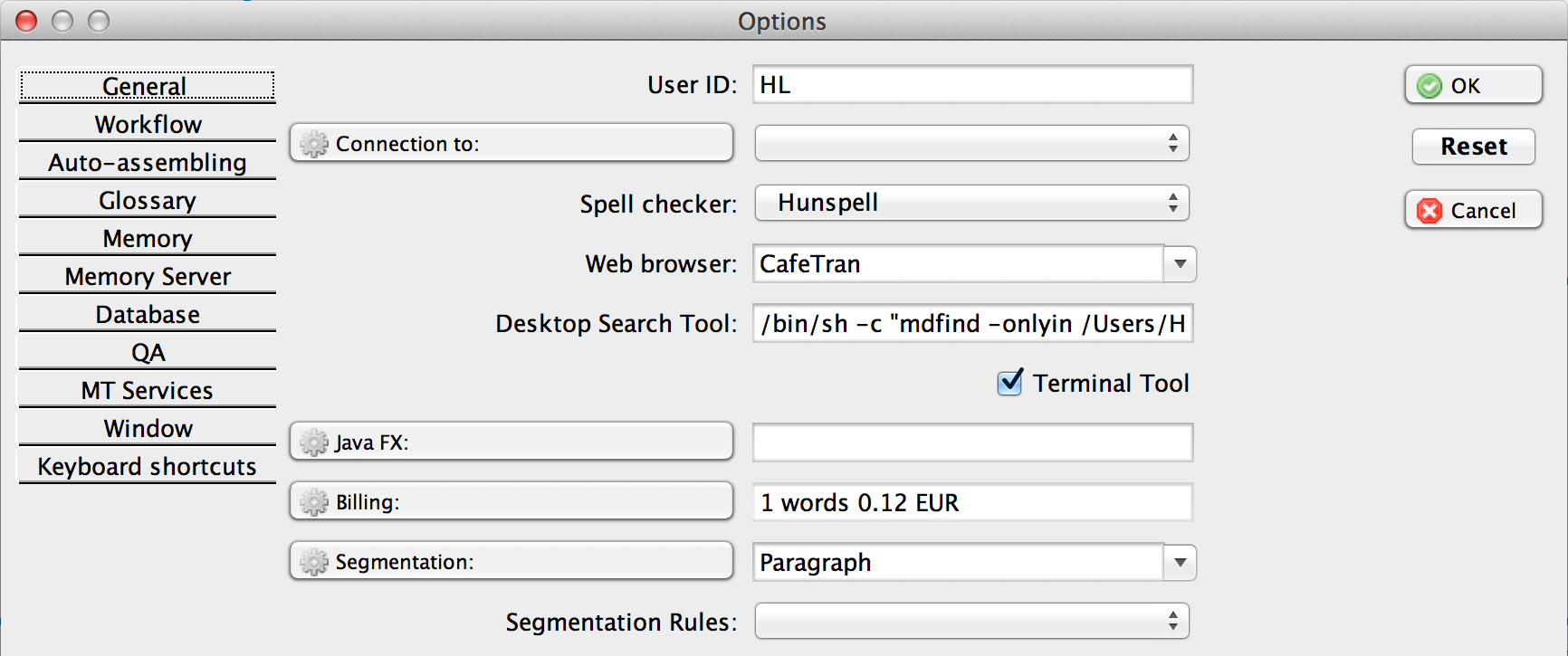This screenshot has width=1568, height=656.
Task: Open the Connection to dropdown list
Action: point(971,143)
